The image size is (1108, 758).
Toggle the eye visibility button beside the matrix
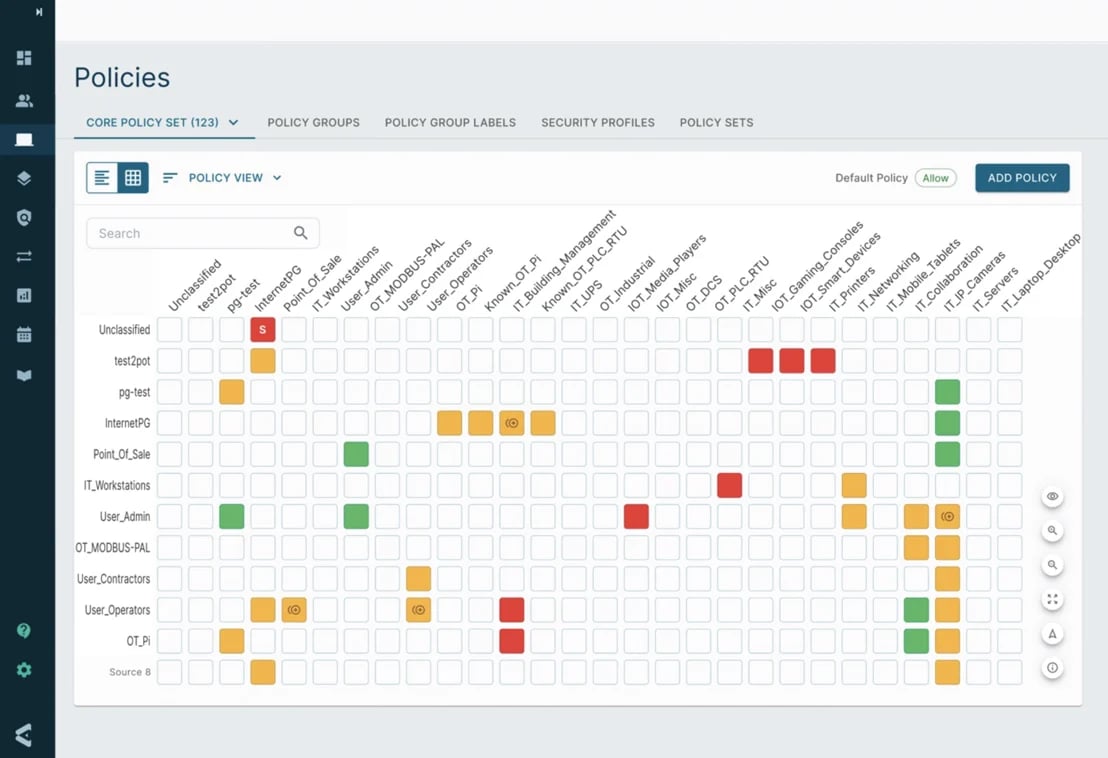(x=1052, y=496)
